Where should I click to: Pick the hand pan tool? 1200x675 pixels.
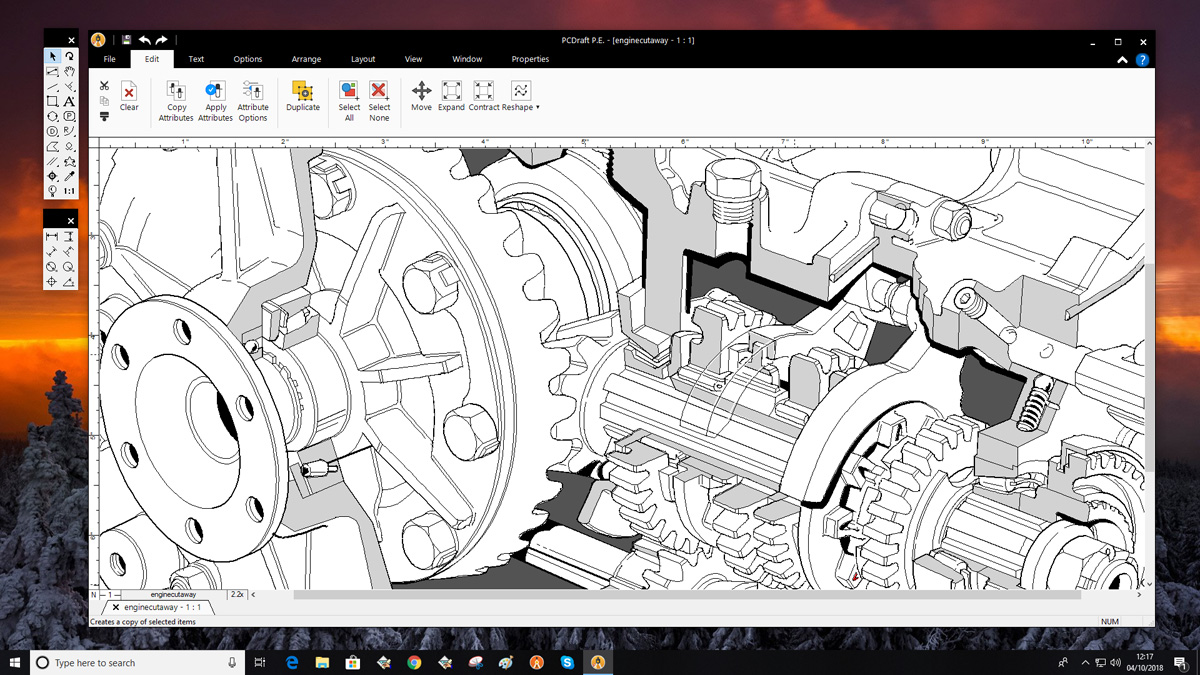point(69,72)
